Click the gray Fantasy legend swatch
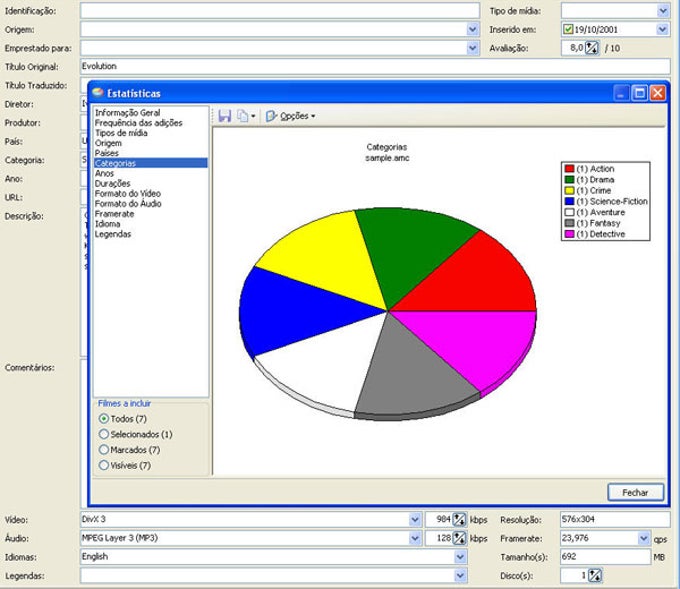The width and height of the screenshot is (680, 589). (x=569, y=223)
